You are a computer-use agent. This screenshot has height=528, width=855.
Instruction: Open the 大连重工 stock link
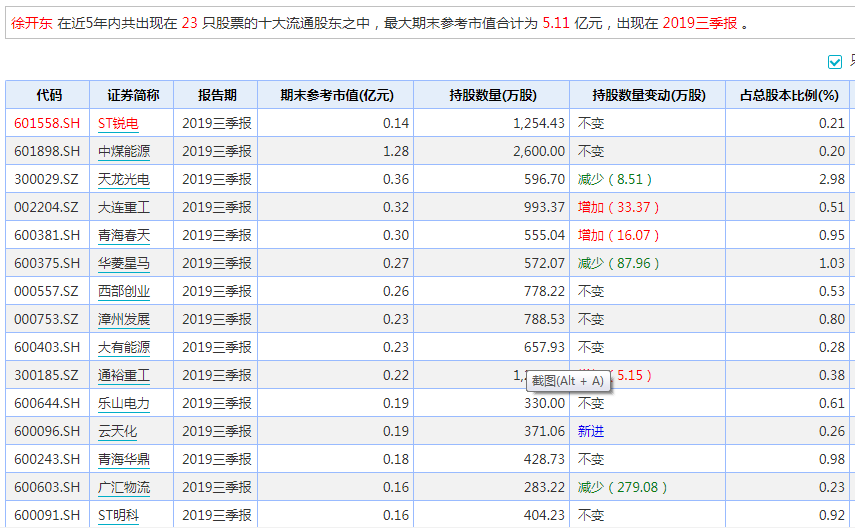click(124, 207)
